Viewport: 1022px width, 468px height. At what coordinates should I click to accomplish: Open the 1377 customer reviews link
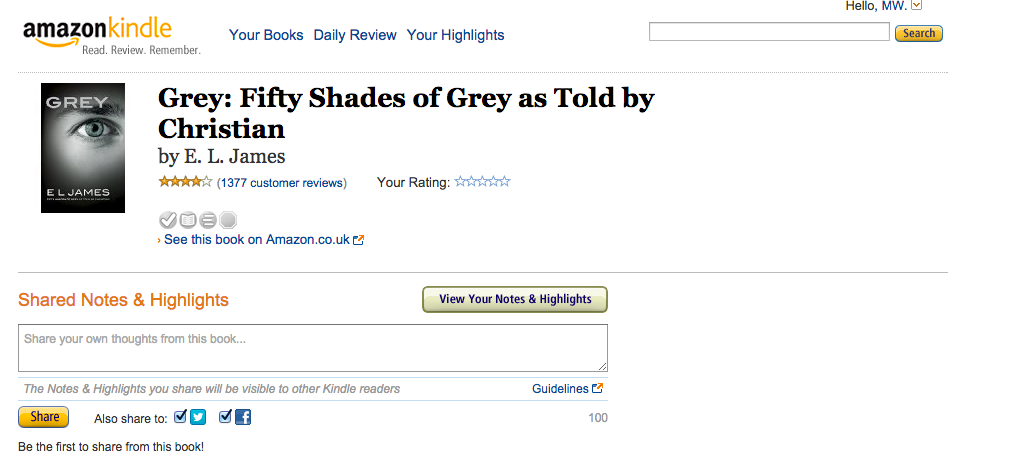tap(282, 183)
